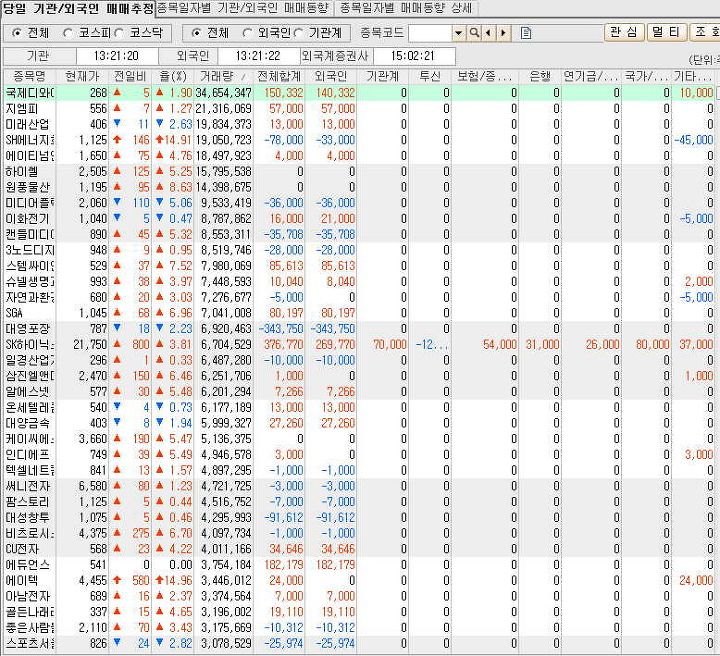Image resolution: width=720 pixels, height=656 pixels.
Task: Click the 31,000 은행 cell
Action: 542,344
